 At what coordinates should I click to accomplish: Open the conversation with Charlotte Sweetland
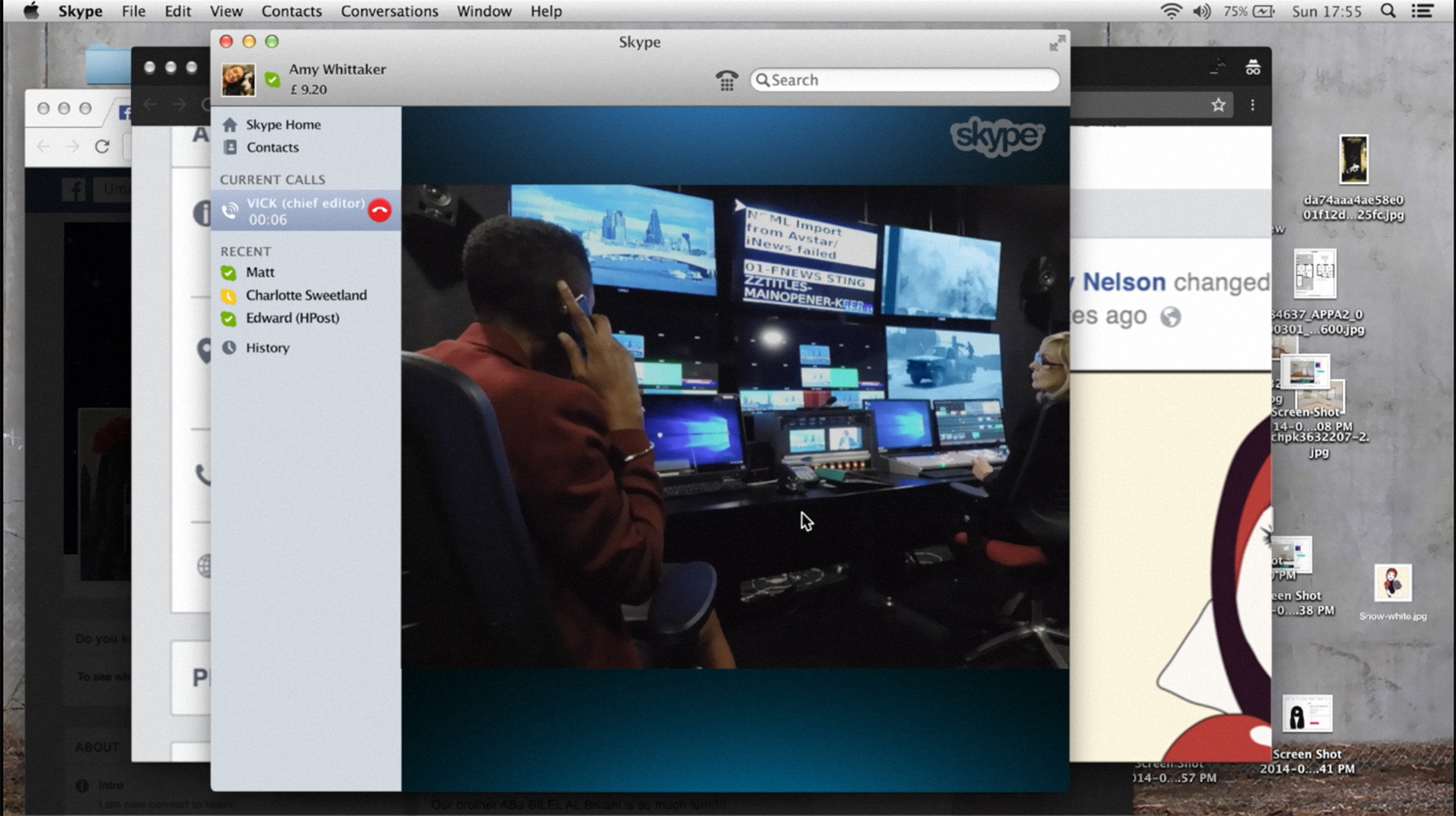pos(306,295)
